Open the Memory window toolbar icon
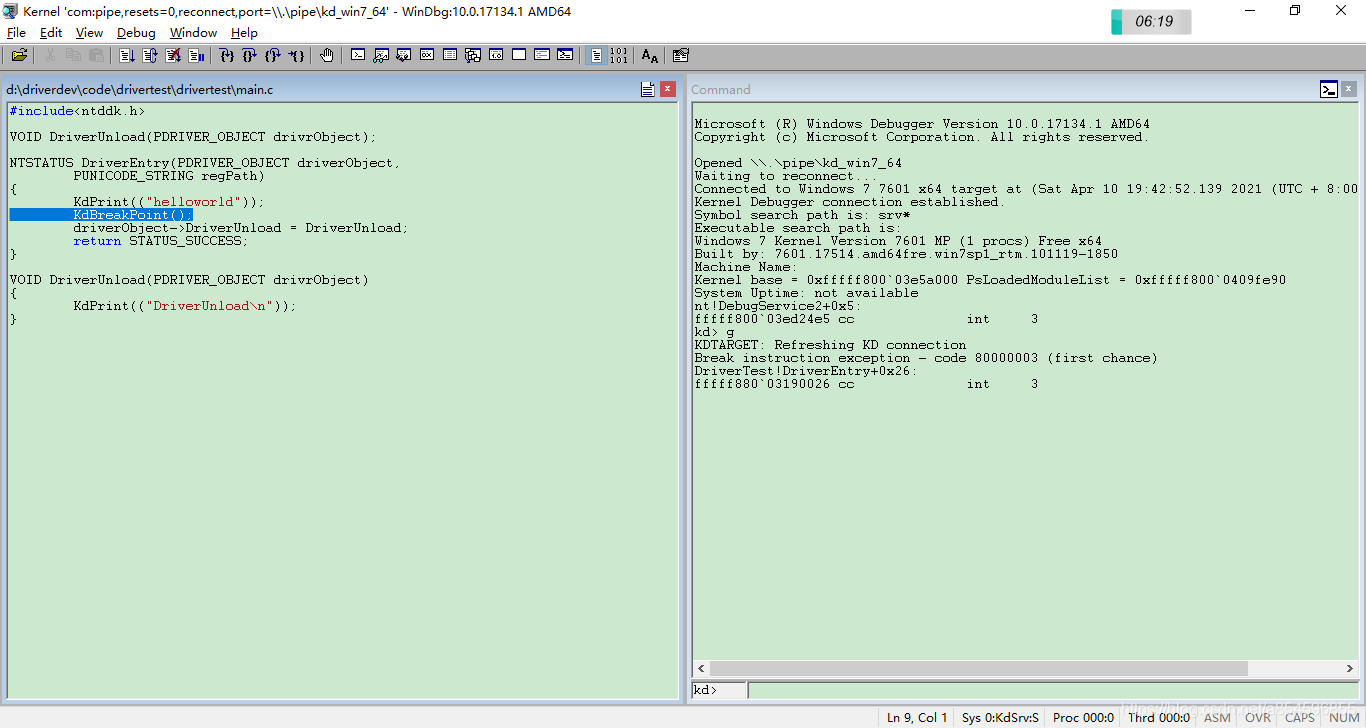The width and height of the screenshot is (1366, 728). [450, 55]
